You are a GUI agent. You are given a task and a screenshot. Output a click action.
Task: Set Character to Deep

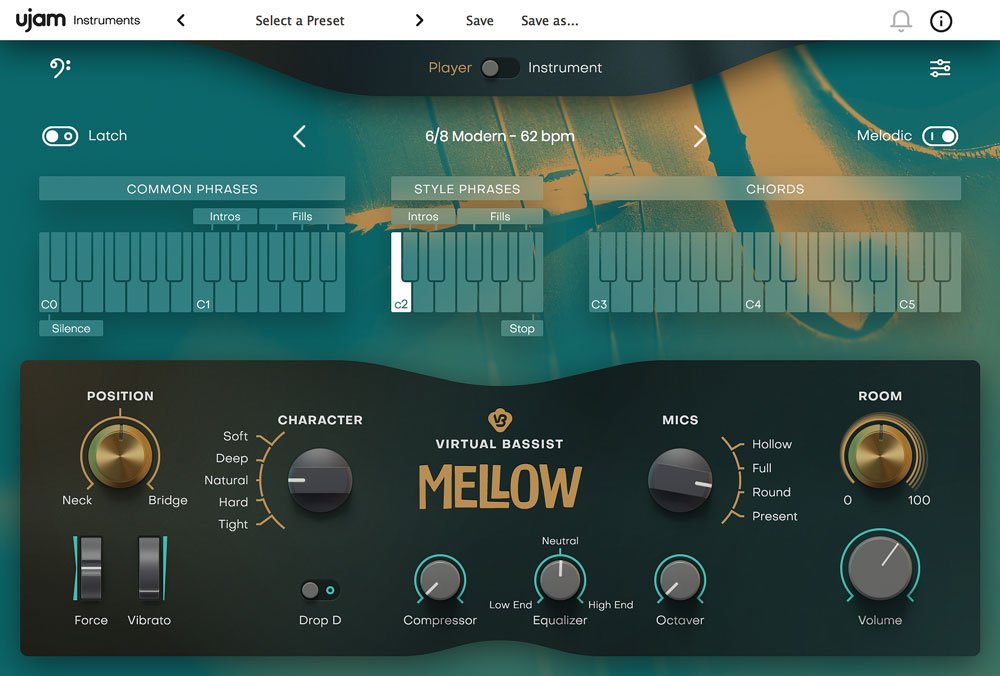point(232,459)
